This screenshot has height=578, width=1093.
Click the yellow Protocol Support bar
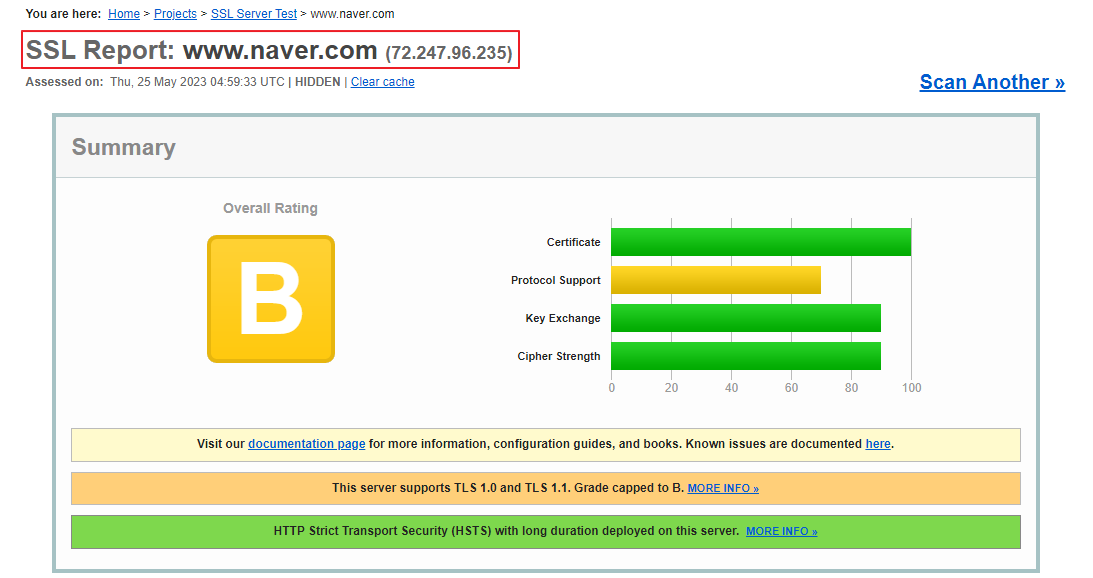coord(716,280)
